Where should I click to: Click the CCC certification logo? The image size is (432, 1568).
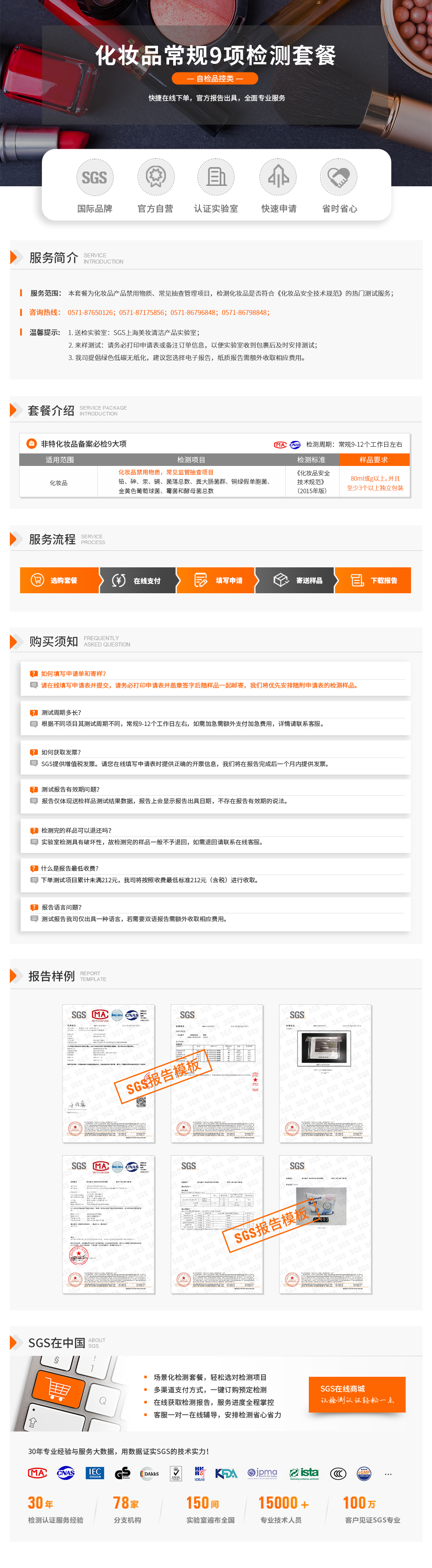338,1474
